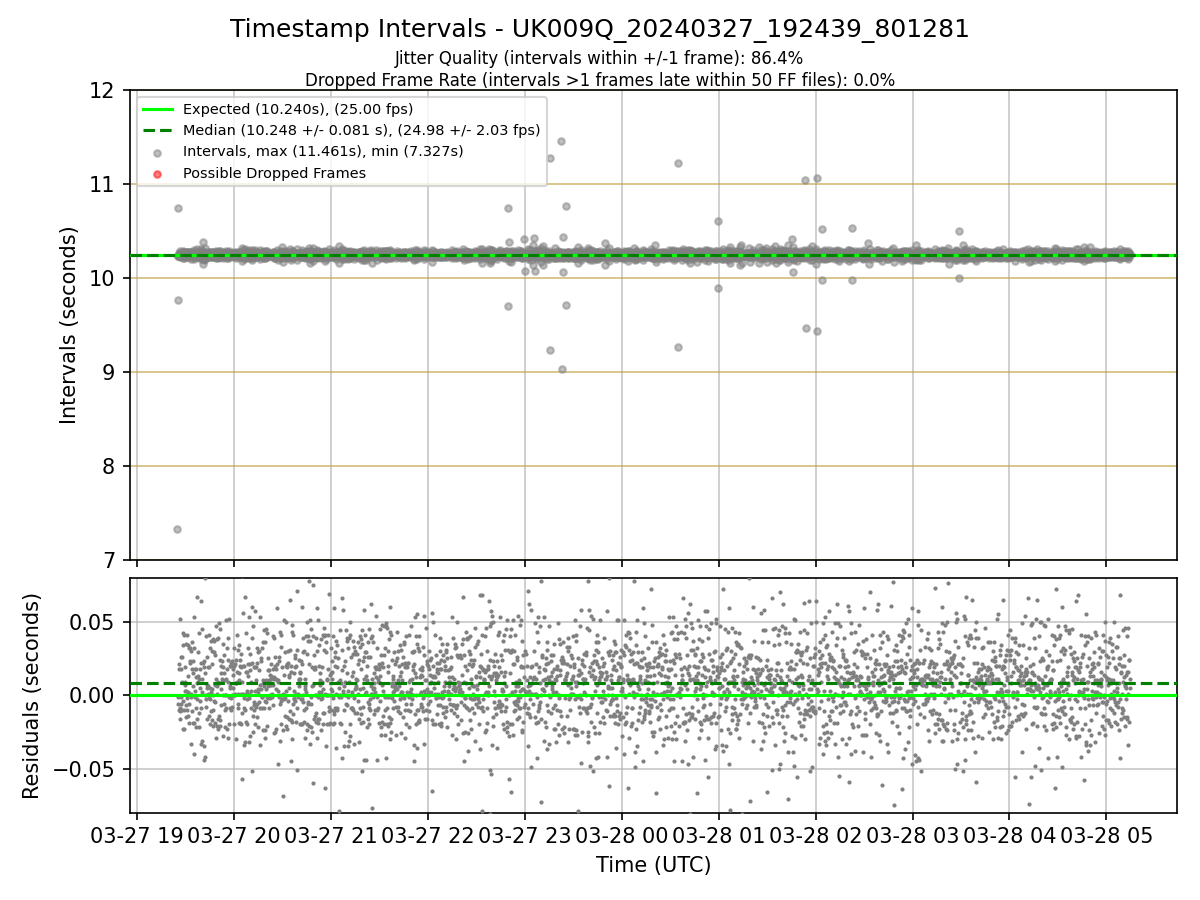Click the 'Residuals (seconds)' y-axis label
The height and width of the screenshot is (900, 1200).
pyautogui.click(x=32, y=696)
